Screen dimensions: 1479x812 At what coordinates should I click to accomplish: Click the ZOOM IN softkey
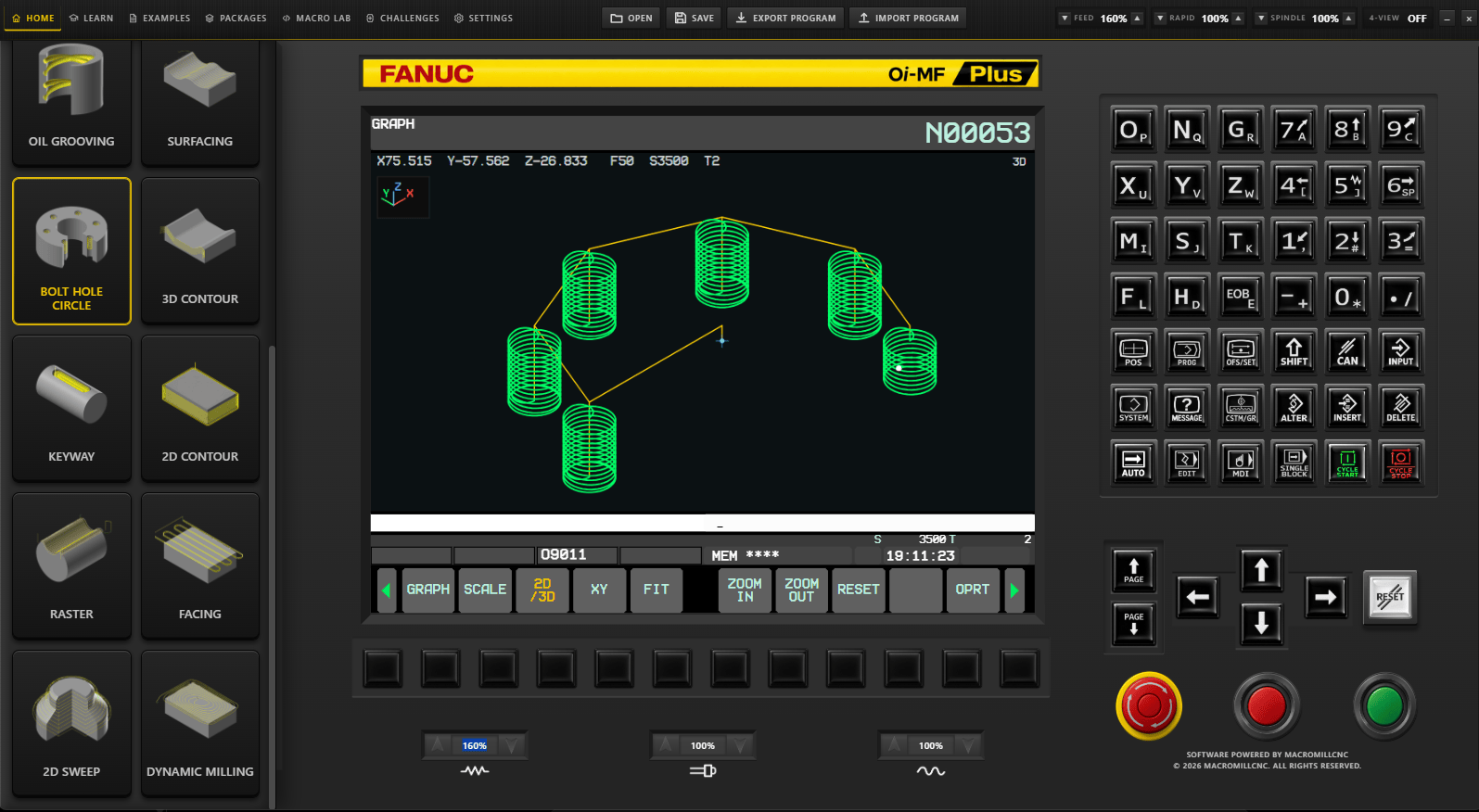[x=745, y=590]
